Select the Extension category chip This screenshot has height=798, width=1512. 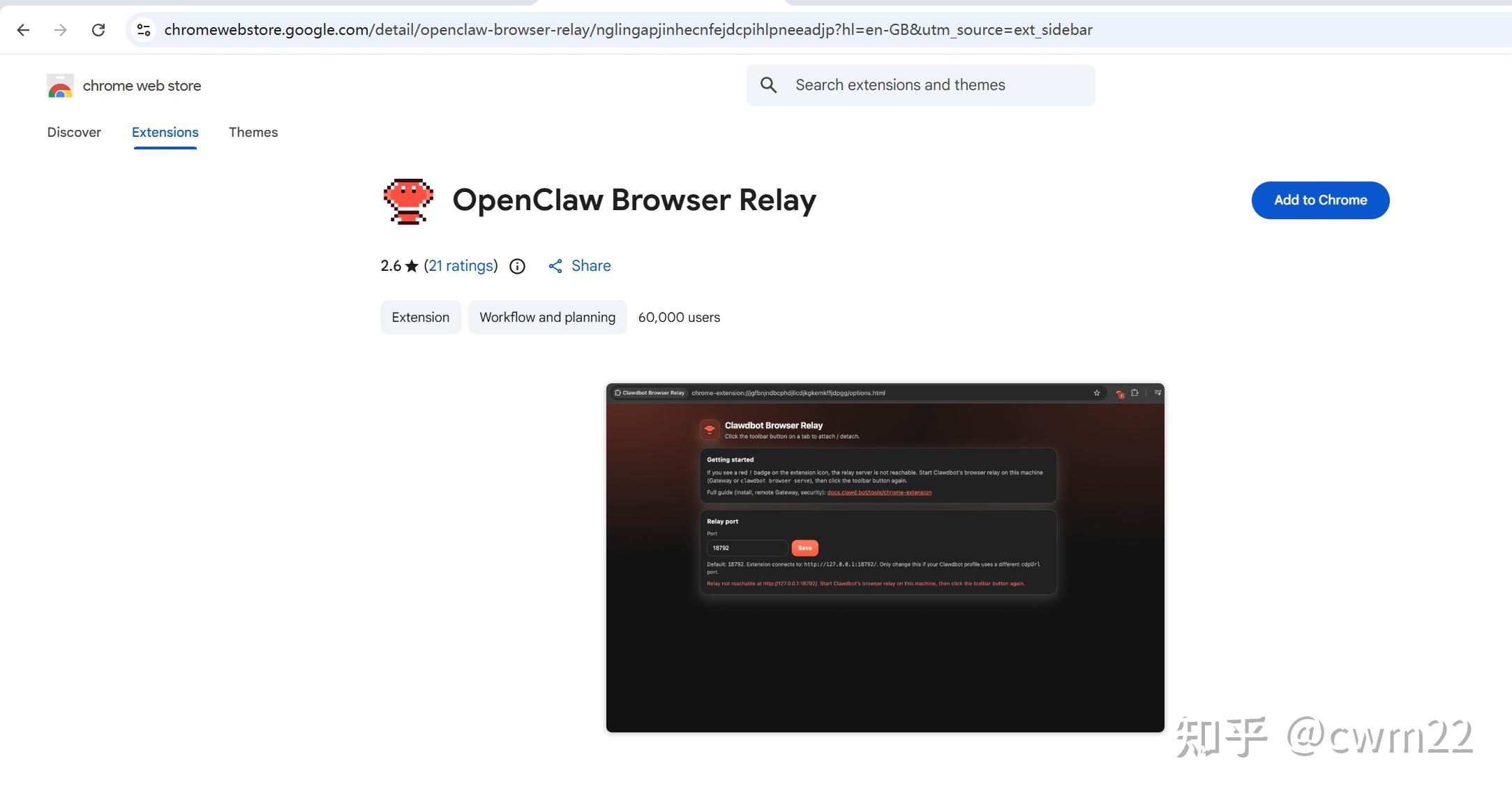click(x=420, y=318)
